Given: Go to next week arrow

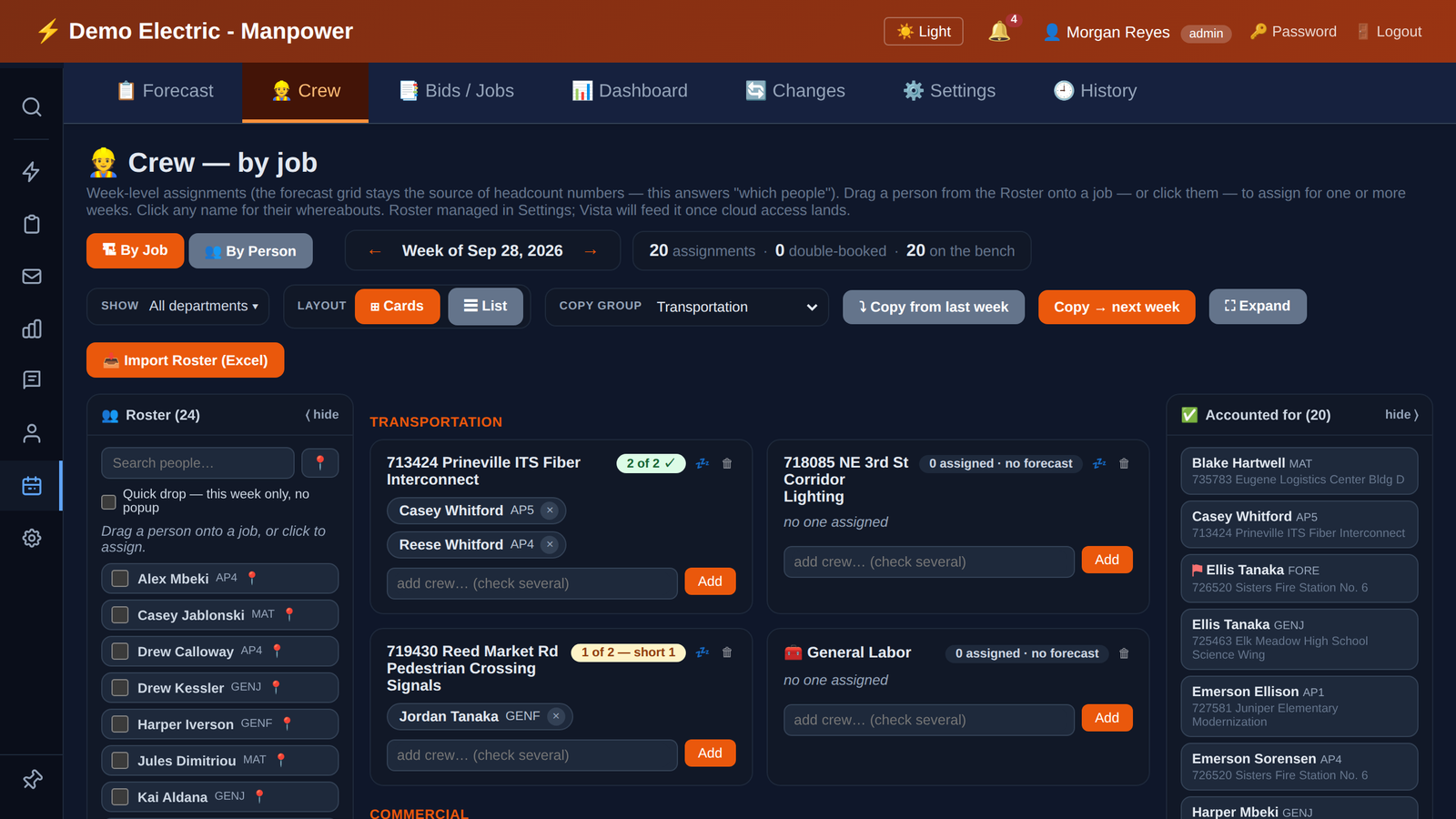Looking at the screenshot, I should point(591,251).
